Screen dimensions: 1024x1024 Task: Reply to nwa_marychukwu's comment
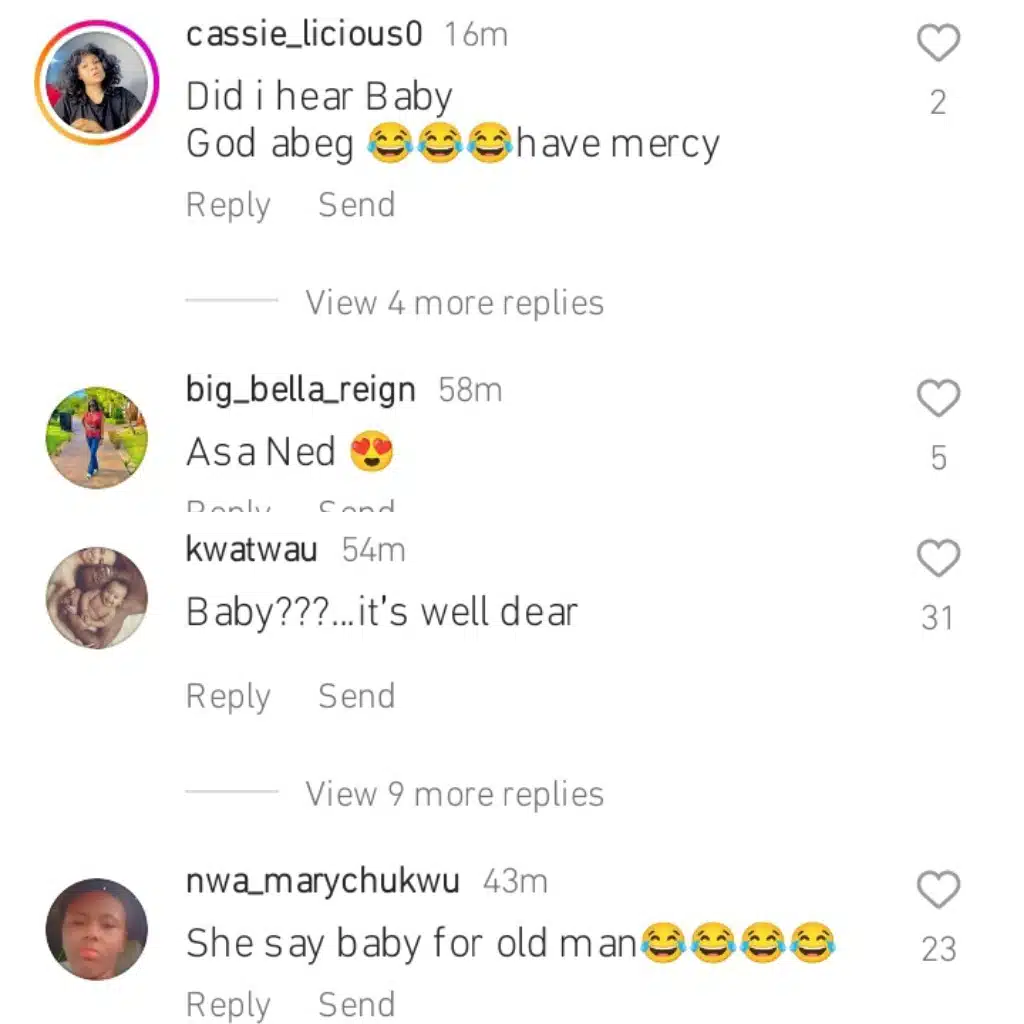(228, 1005)
